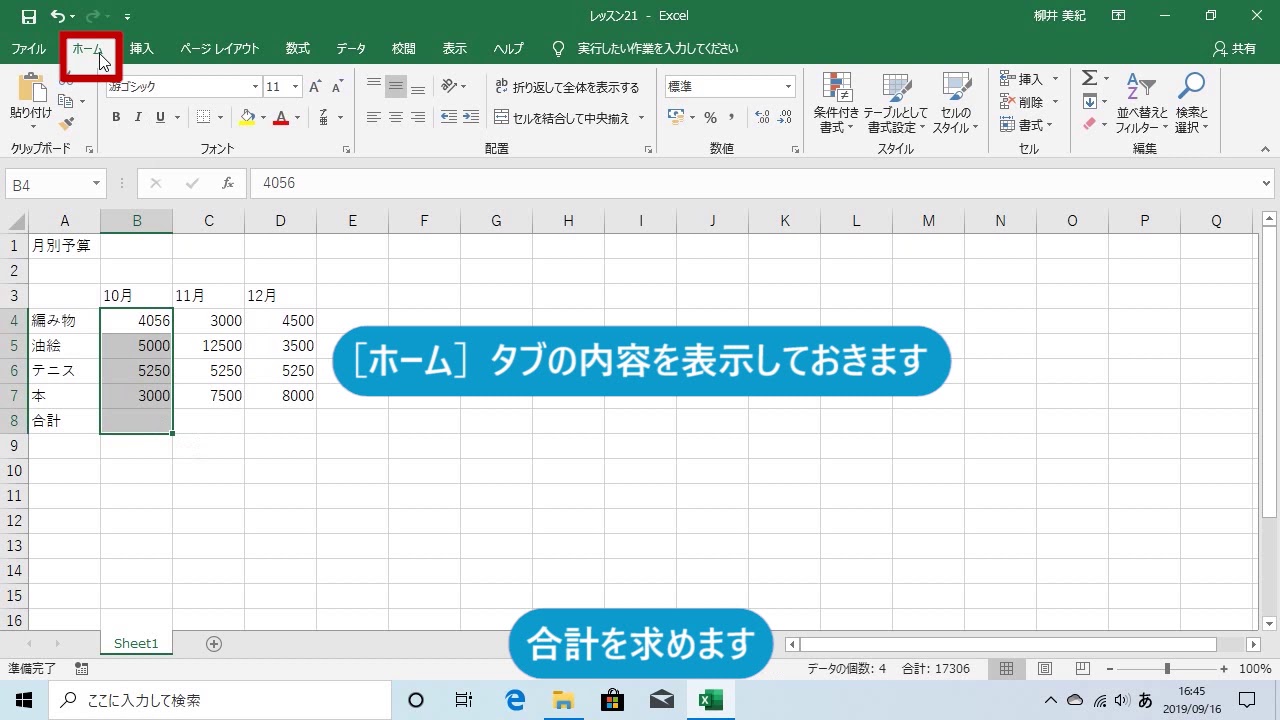The height and width of the screenshot is (720, 1280).
Task: Toggle italic formatting
Action: click(x=138, y=117)
